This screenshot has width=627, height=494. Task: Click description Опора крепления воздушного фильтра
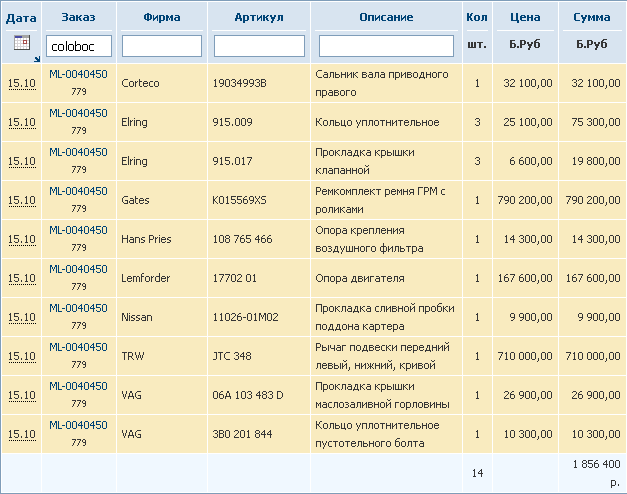coord(369,239)
